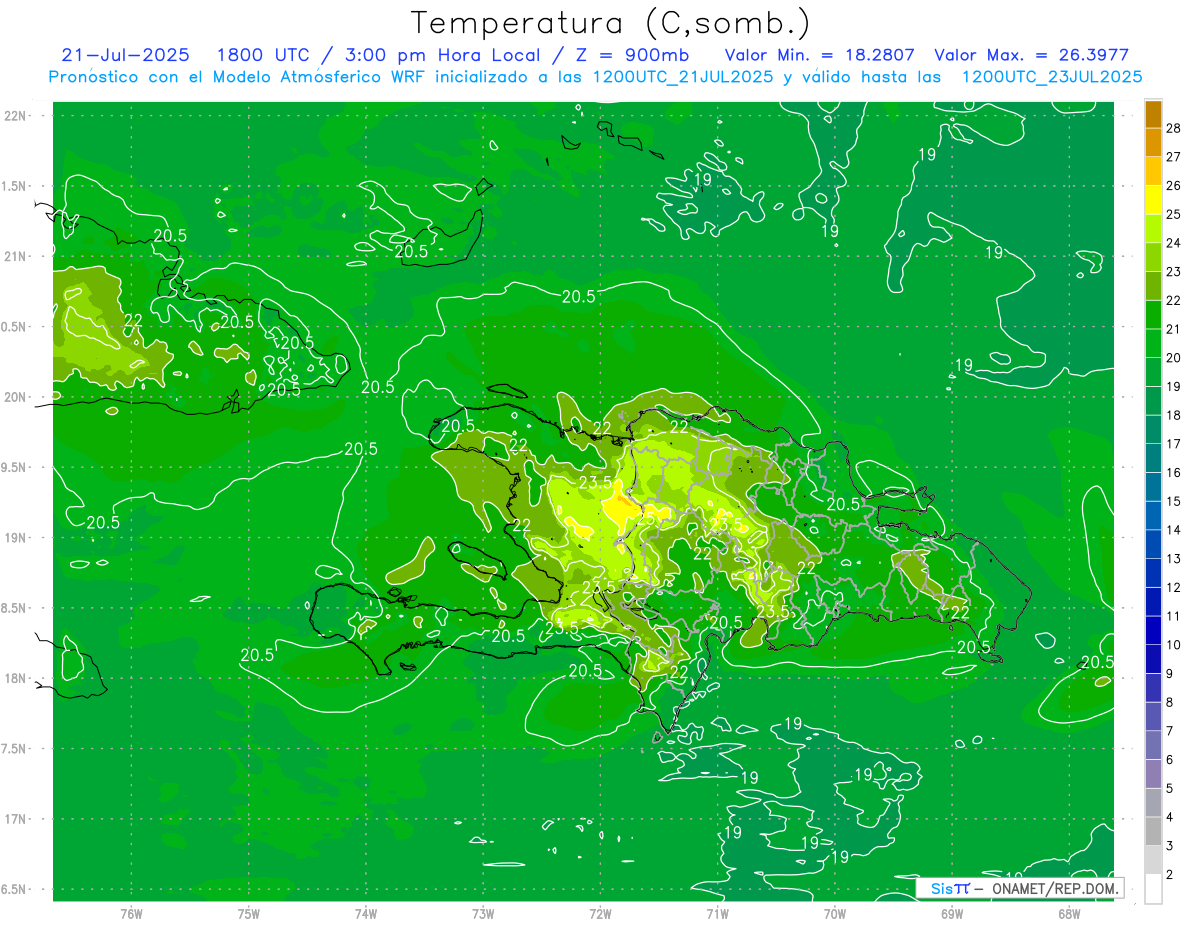Click the yellow legend band between 25 and 26

point(1153,200)
